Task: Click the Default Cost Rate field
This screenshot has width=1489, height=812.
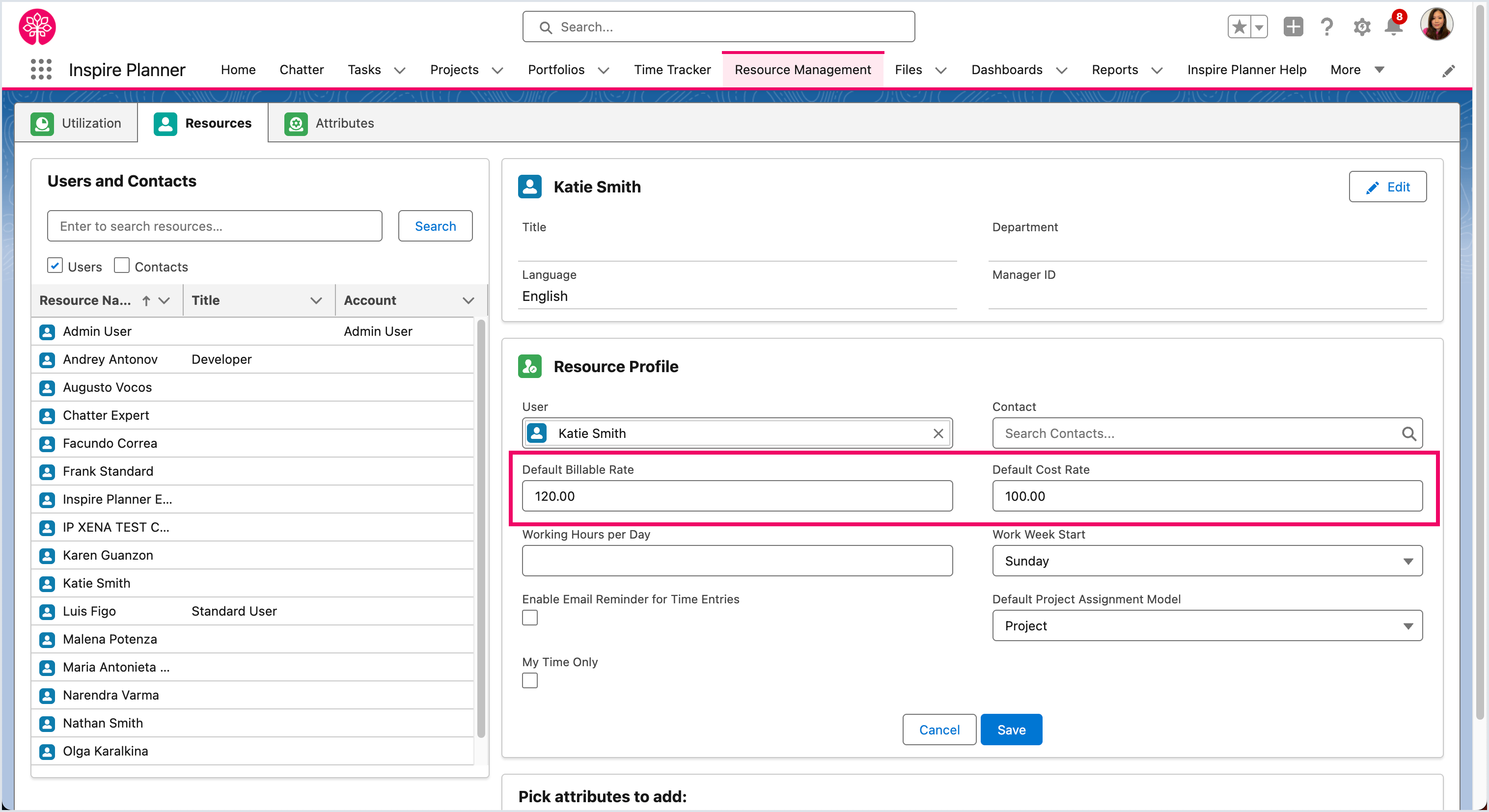Action: (1207, 496)
